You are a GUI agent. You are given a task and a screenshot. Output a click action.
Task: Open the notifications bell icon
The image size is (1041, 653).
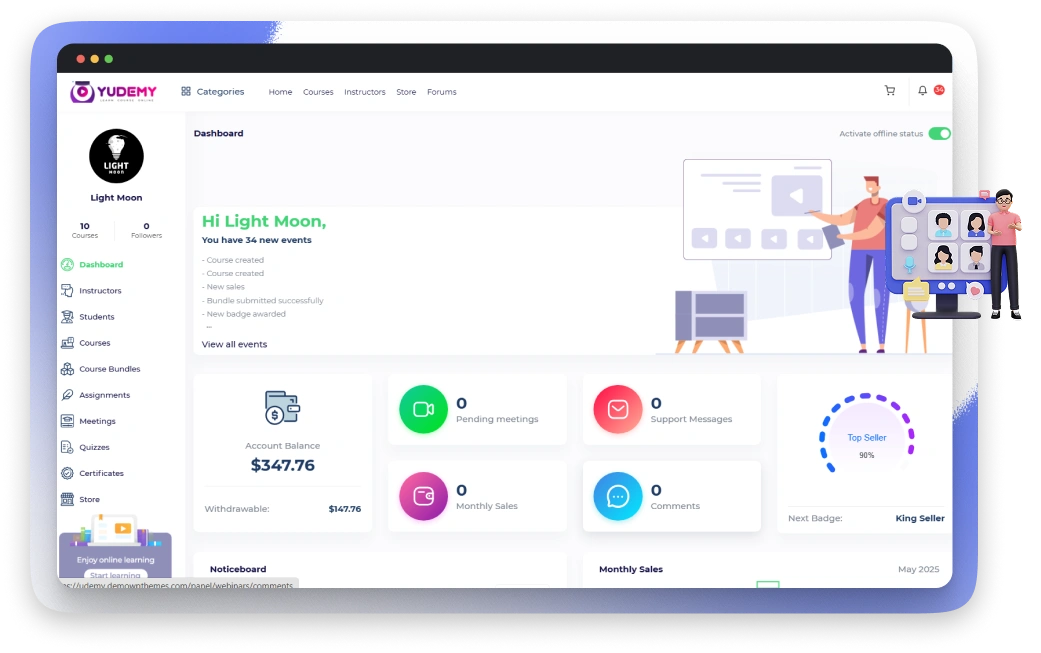coord(922,91)
